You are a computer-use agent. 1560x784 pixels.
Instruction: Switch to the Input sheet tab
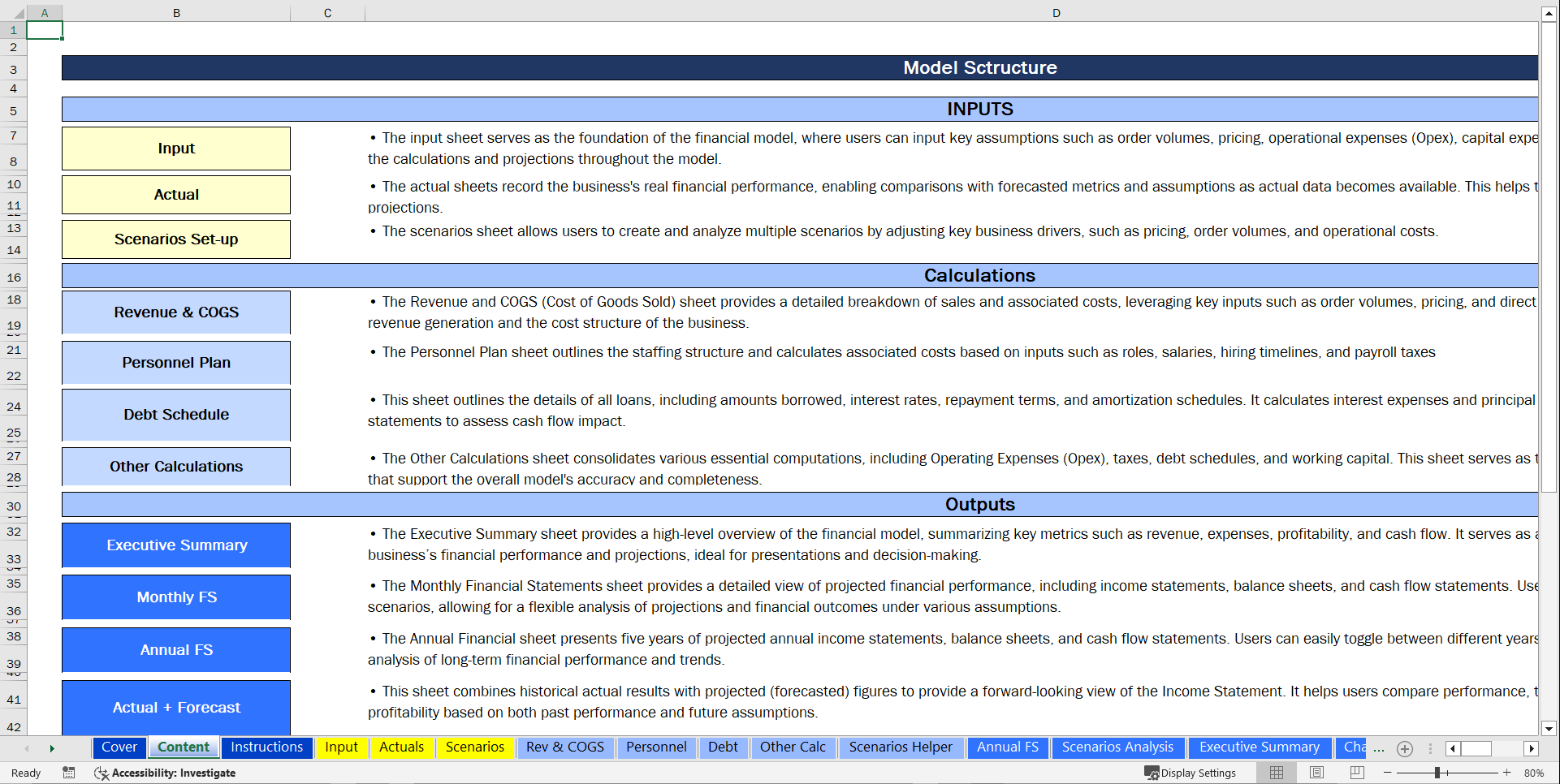tap(341, 747)
